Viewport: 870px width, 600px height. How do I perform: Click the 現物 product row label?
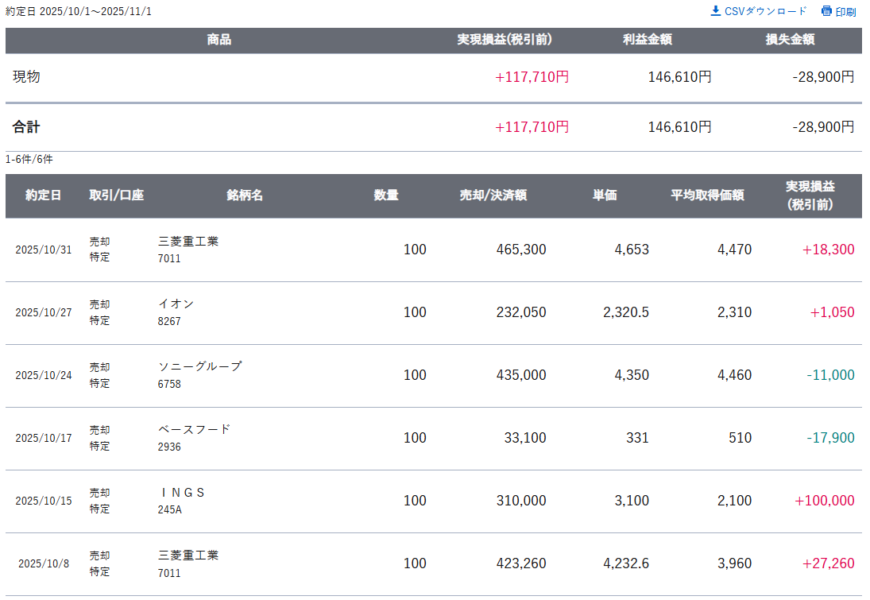(27, 77)
